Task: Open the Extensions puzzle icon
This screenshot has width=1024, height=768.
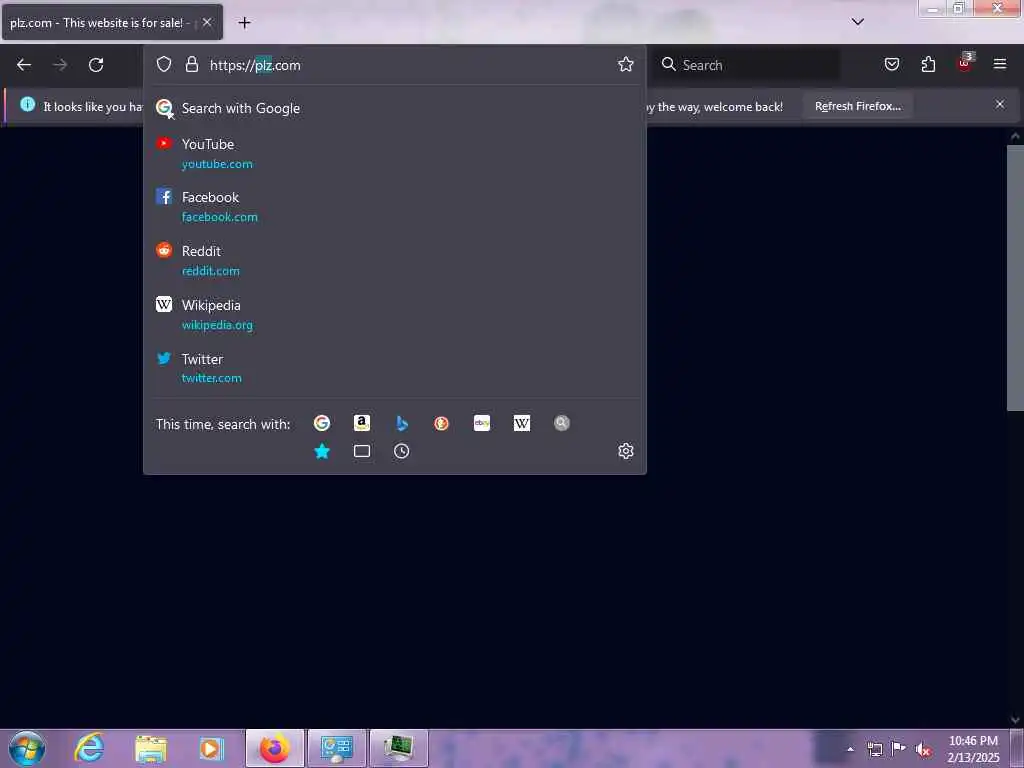Action: (x=928, y=64)
